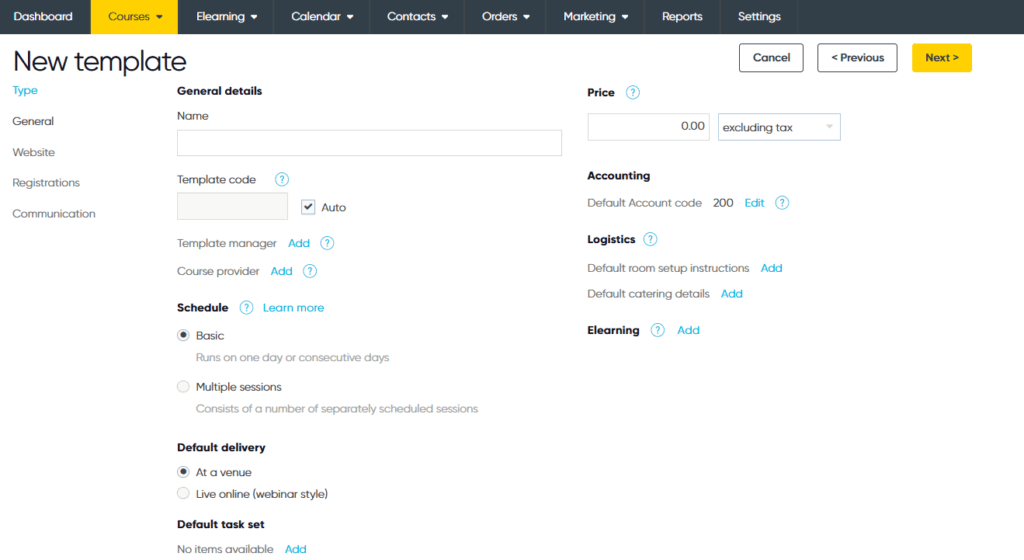Choose Live online (webinar style) delivery

tap(184, 493)
